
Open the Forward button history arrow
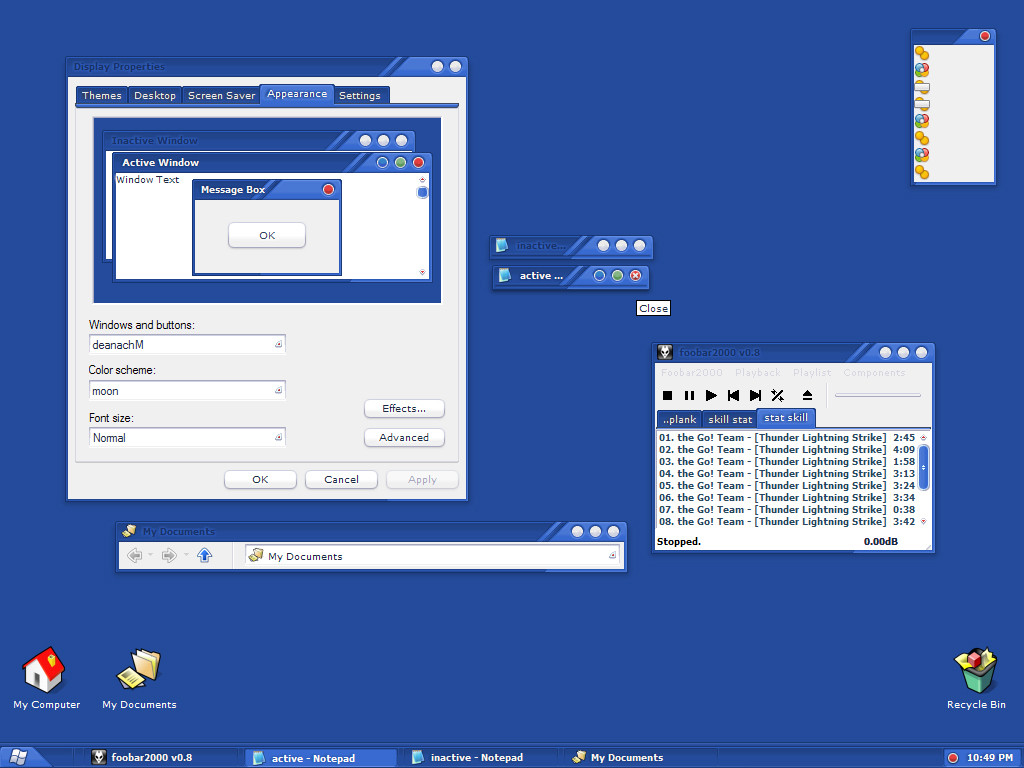(x=186, y=556)
